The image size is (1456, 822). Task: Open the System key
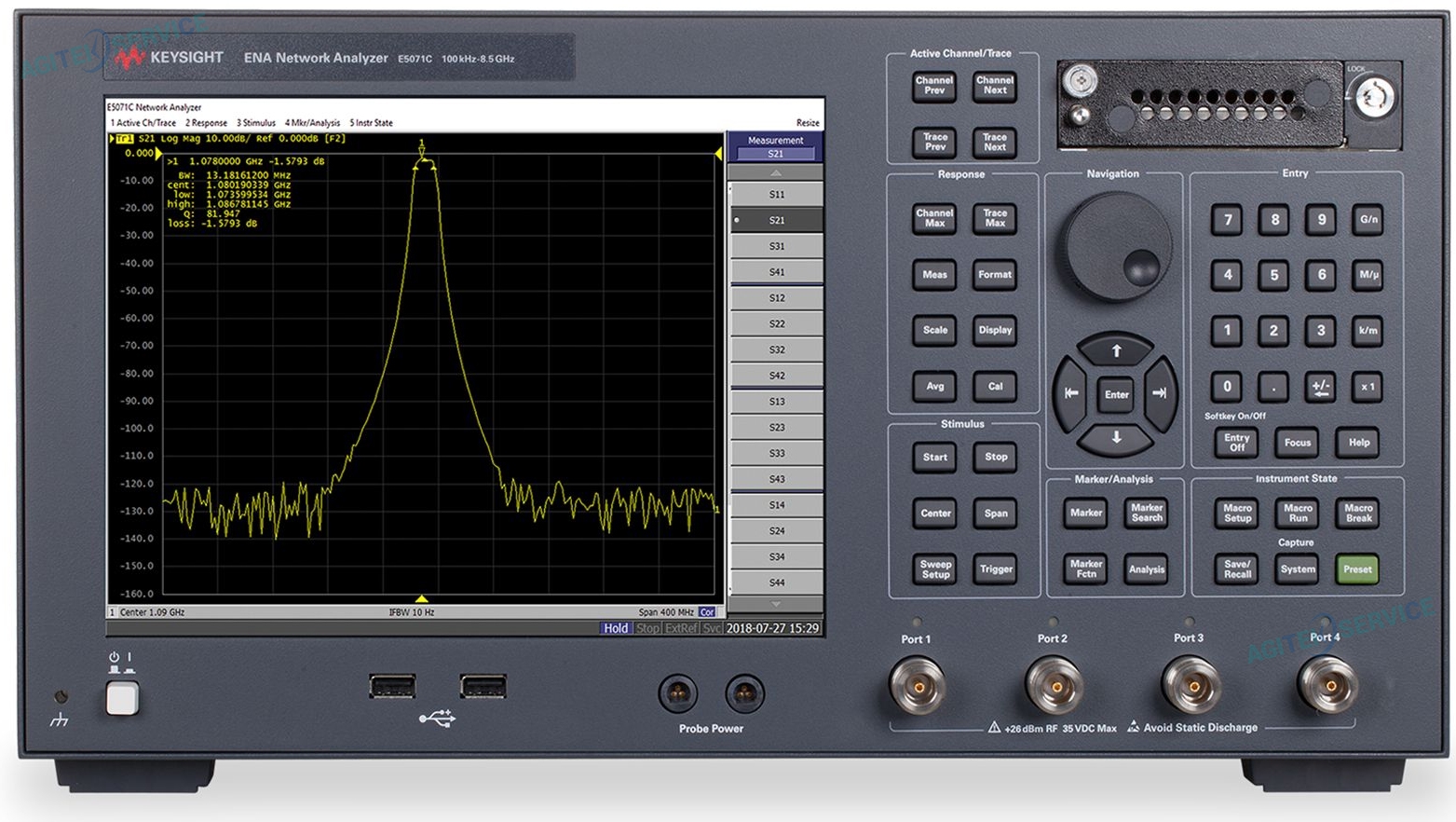1298,569
